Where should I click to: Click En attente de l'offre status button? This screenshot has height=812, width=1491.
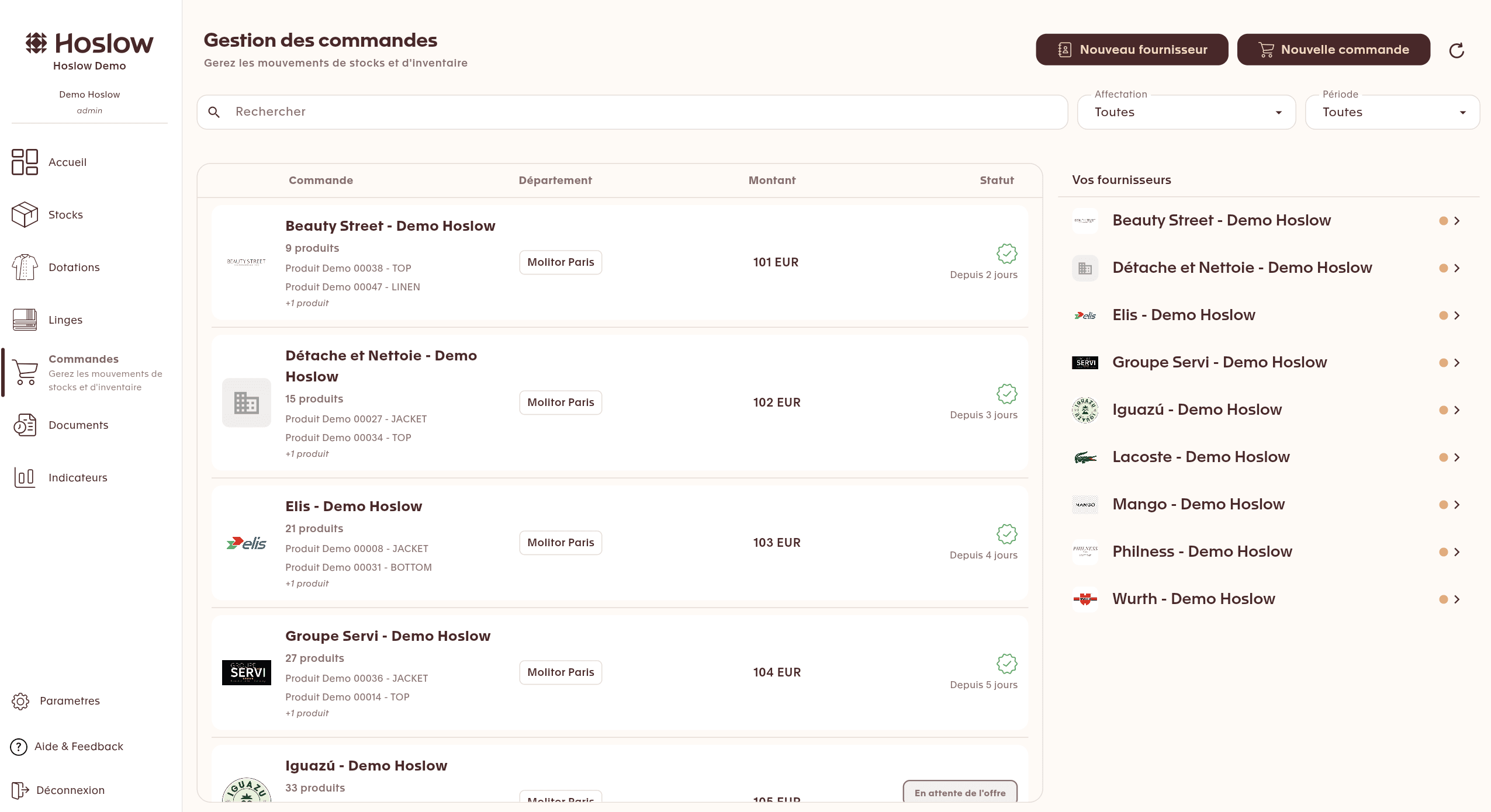point(960,792)
